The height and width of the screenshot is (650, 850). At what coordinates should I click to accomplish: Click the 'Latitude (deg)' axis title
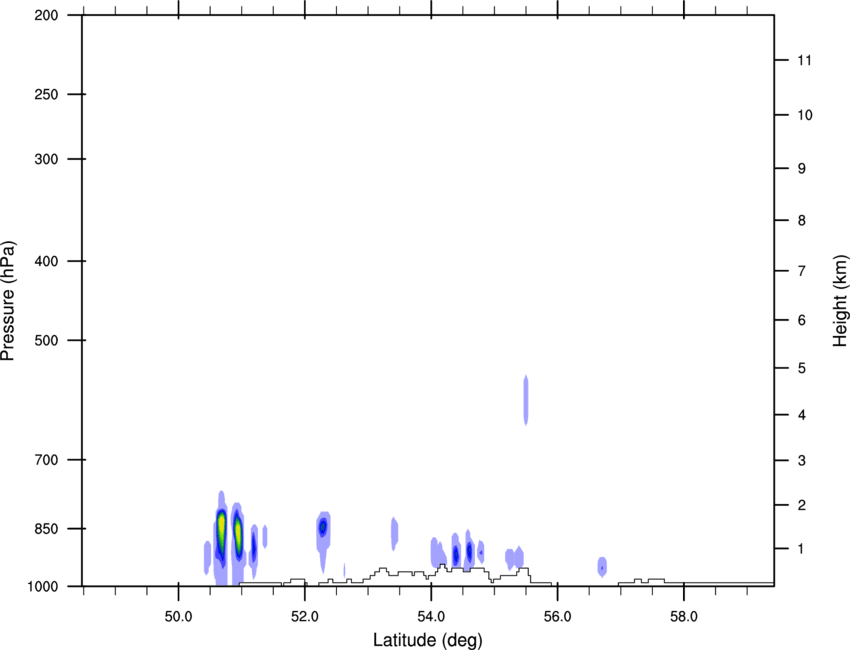pyautogui.click(x=427, y=640)
